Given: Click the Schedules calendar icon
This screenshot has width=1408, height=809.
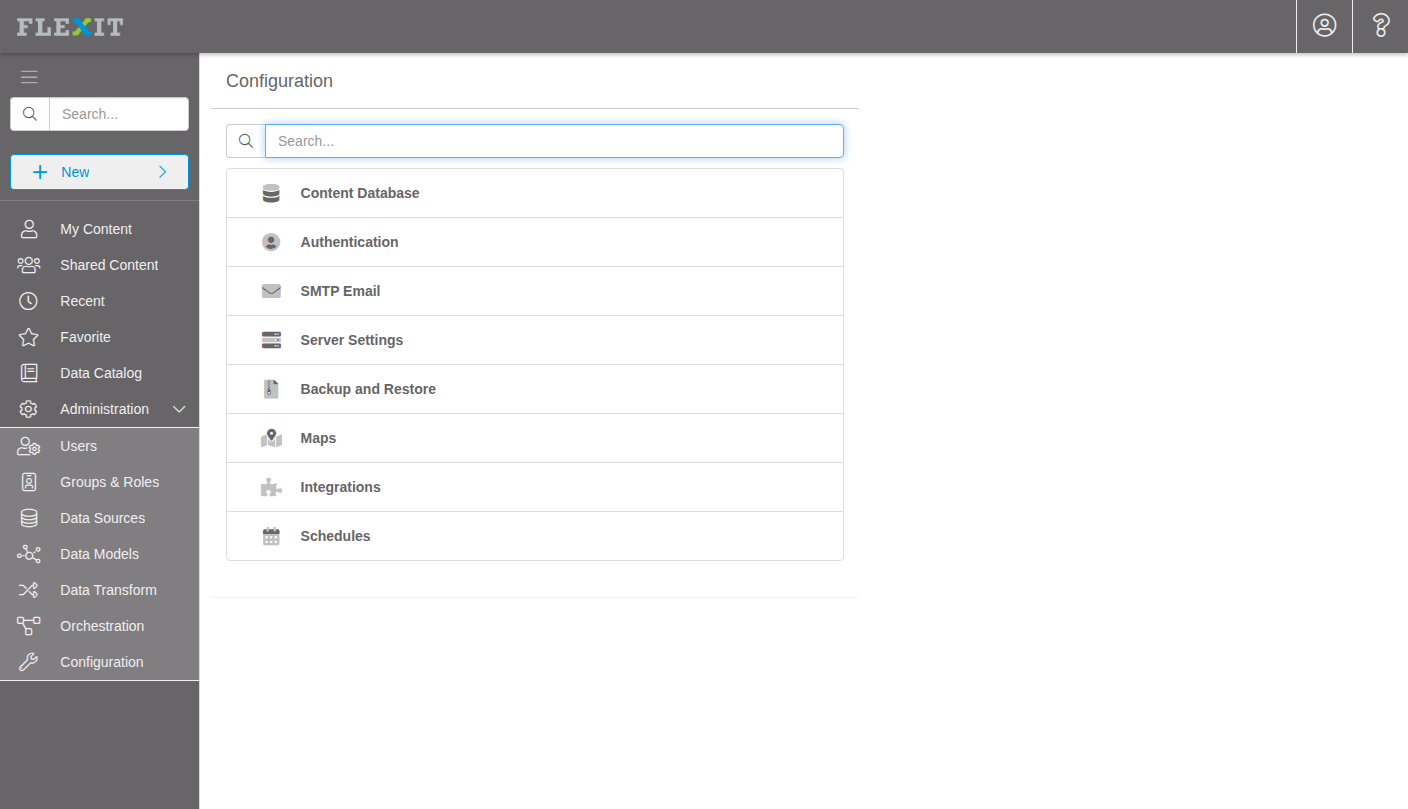Looking at the screenshot, I should 271,536.
